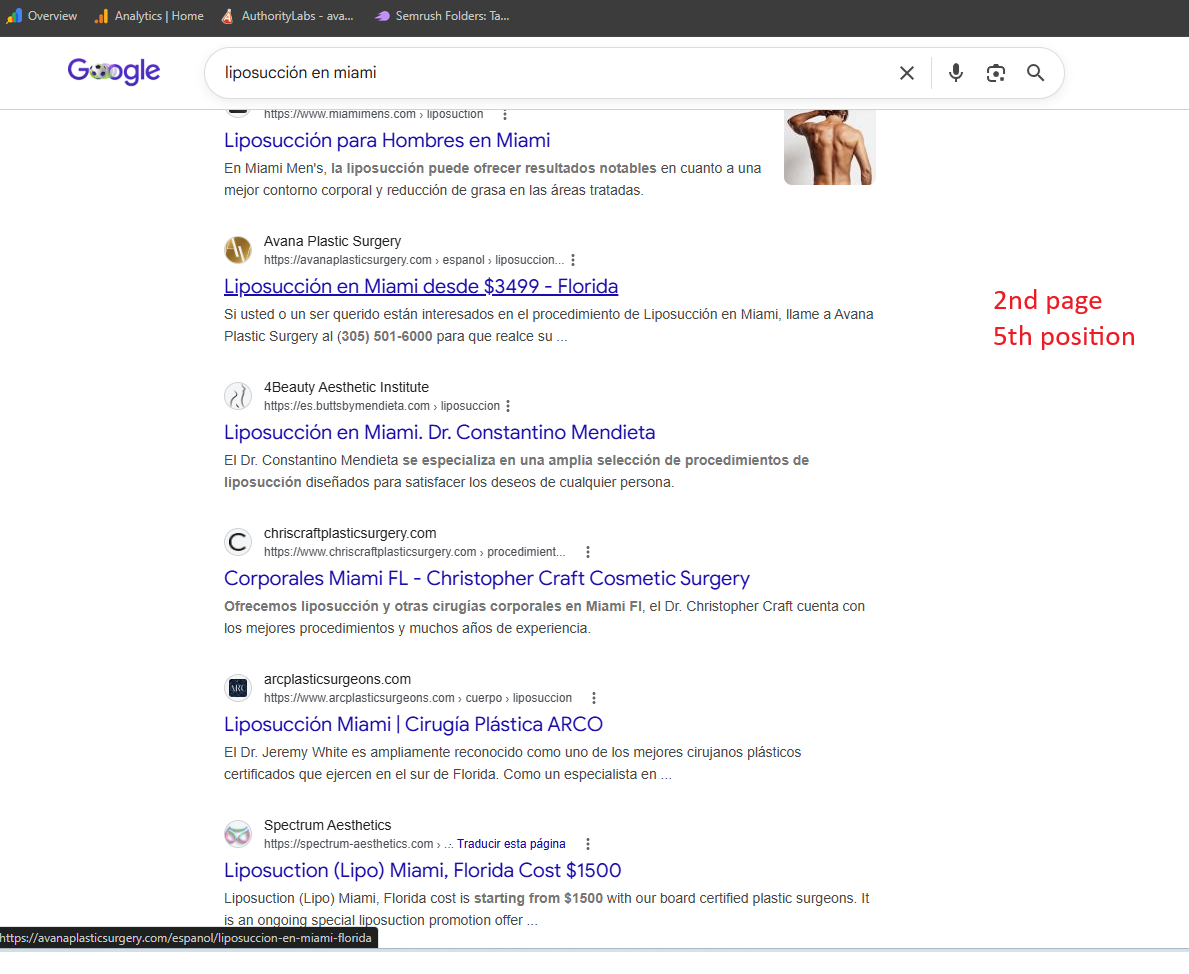The image size is (1189, 974).
Task: Submit search with the magnifying glass icon
Action: pos(1035,73)
